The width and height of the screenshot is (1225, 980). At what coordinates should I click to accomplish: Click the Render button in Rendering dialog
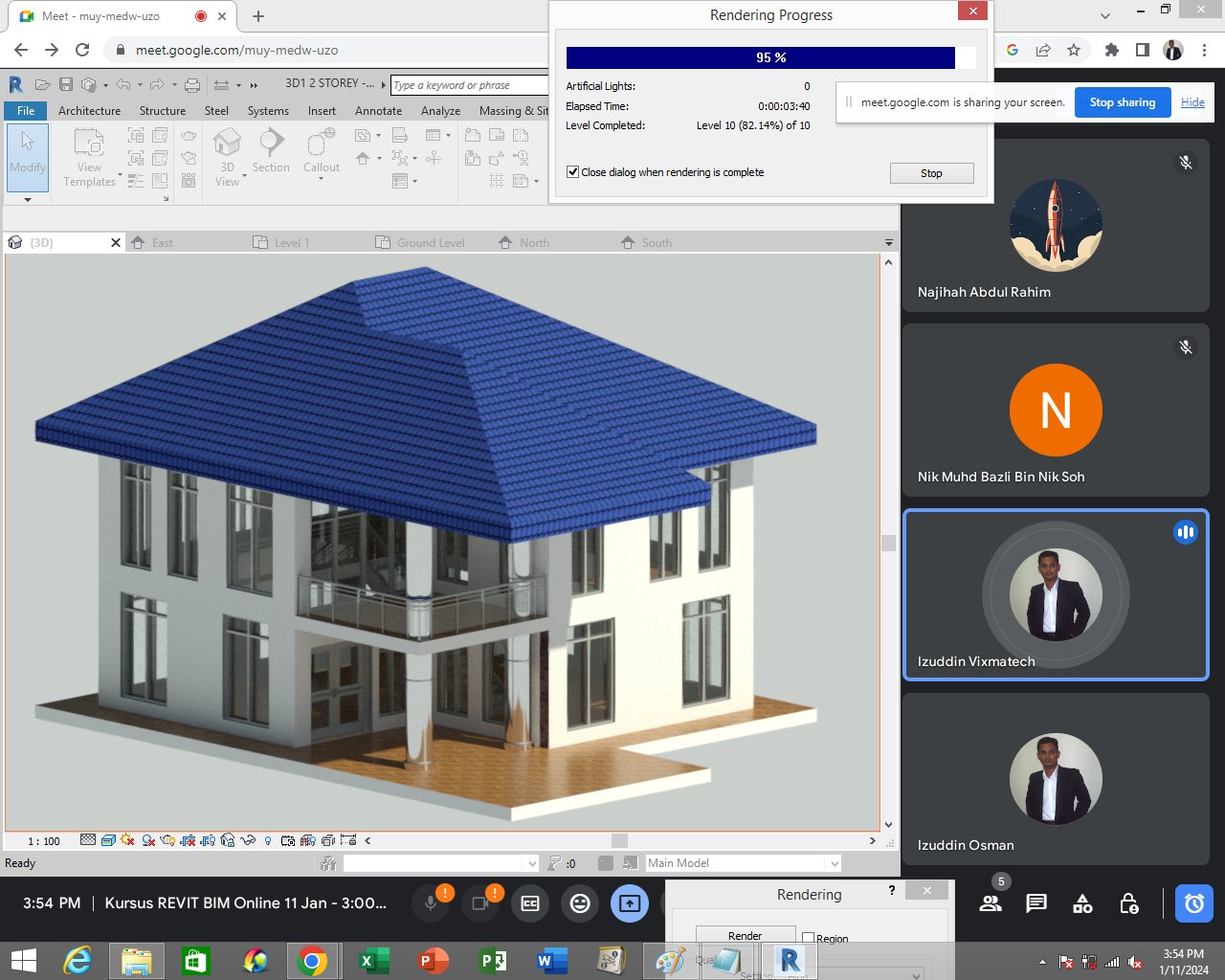pos(745,936)
